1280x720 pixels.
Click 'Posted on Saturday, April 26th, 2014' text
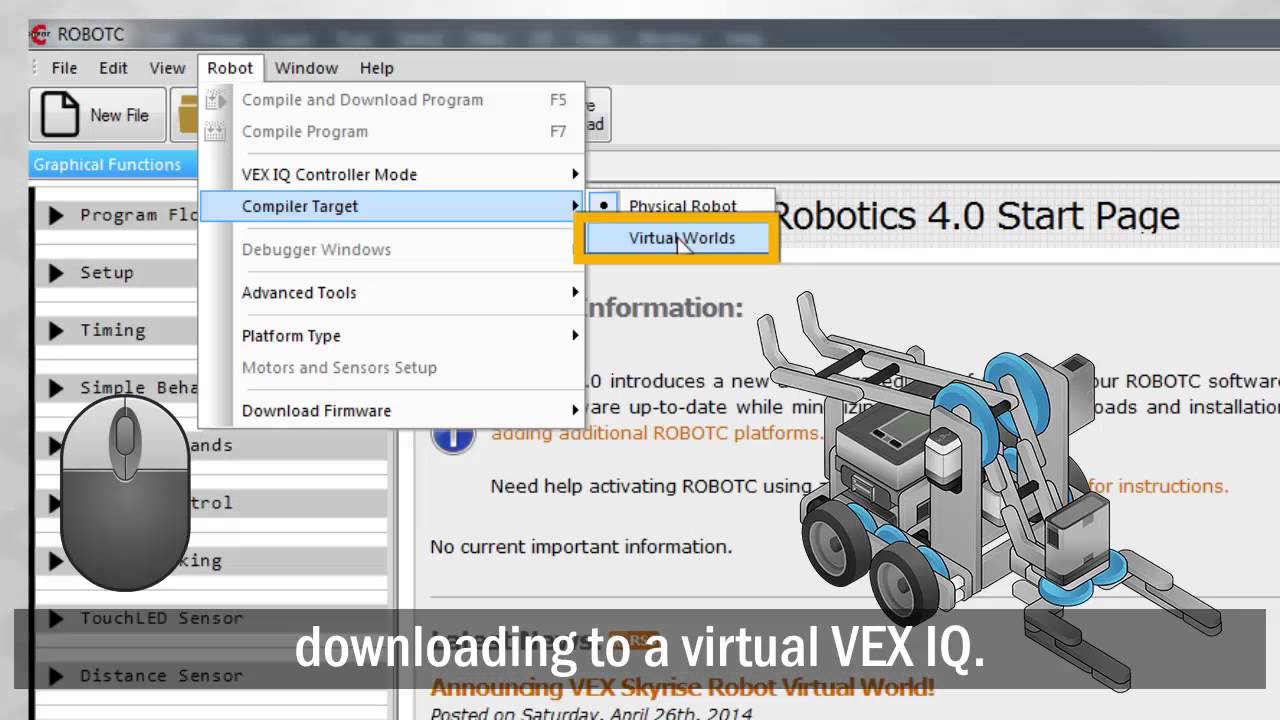[x=590, y=713]
